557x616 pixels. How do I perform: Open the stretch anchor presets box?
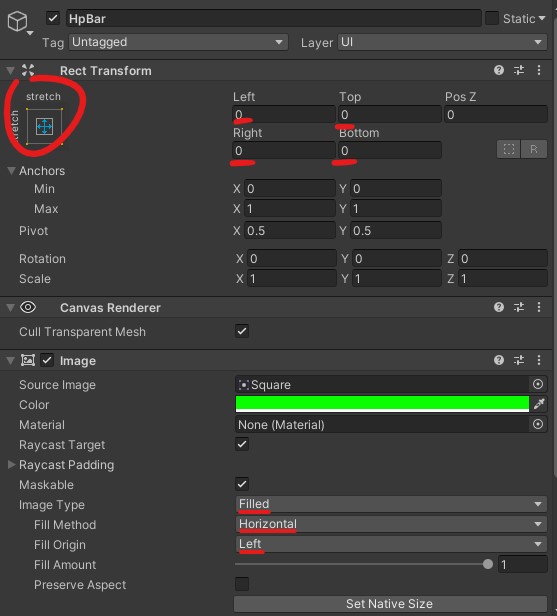(44, 126)
